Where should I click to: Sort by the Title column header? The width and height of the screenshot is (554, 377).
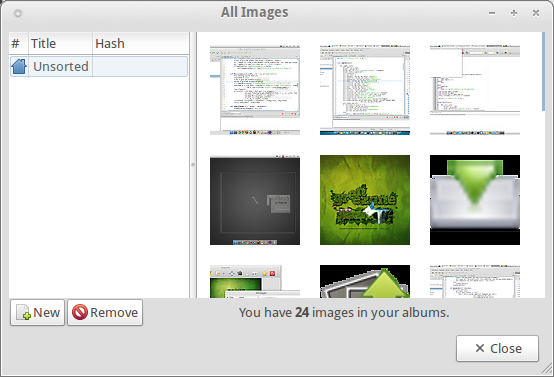[60, 43]
